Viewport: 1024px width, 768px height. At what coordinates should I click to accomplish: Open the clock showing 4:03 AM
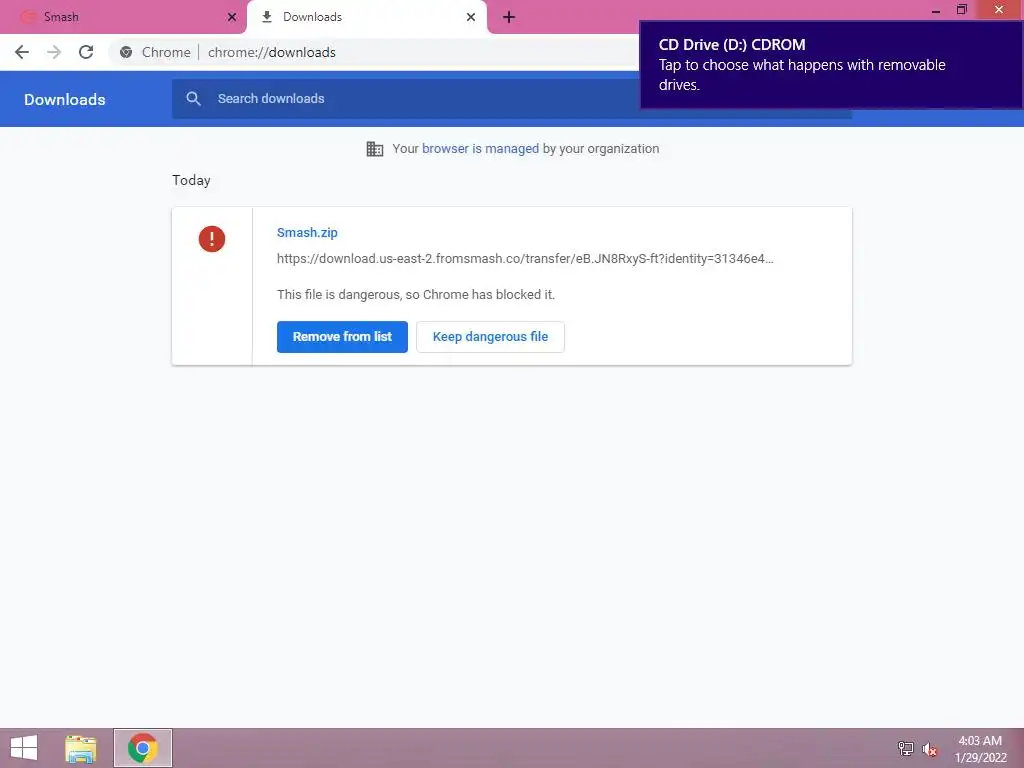pos(980,749)
